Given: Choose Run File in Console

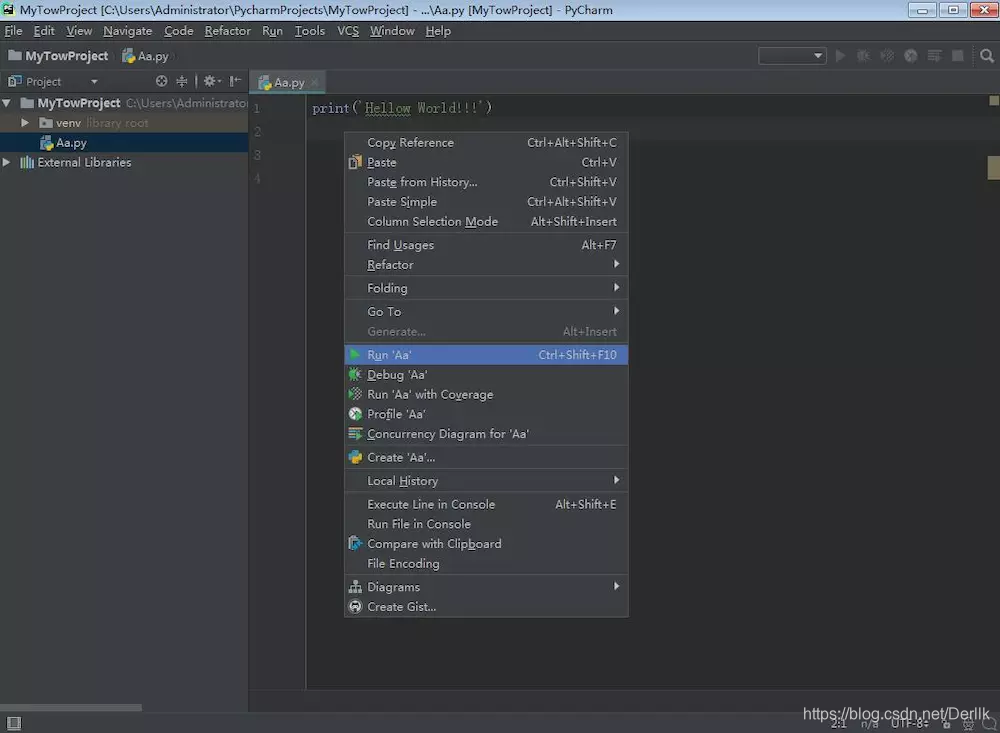Looking at the screenshot, I should [486, 524].
